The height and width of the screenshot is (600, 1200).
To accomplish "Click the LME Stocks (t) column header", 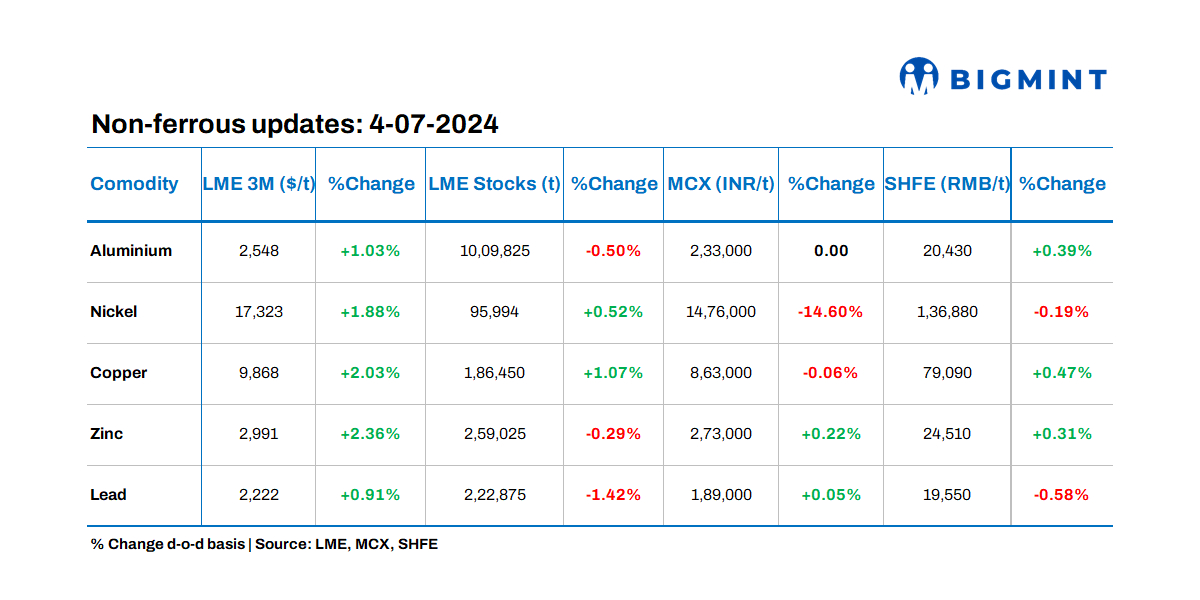I will [494, 184].
